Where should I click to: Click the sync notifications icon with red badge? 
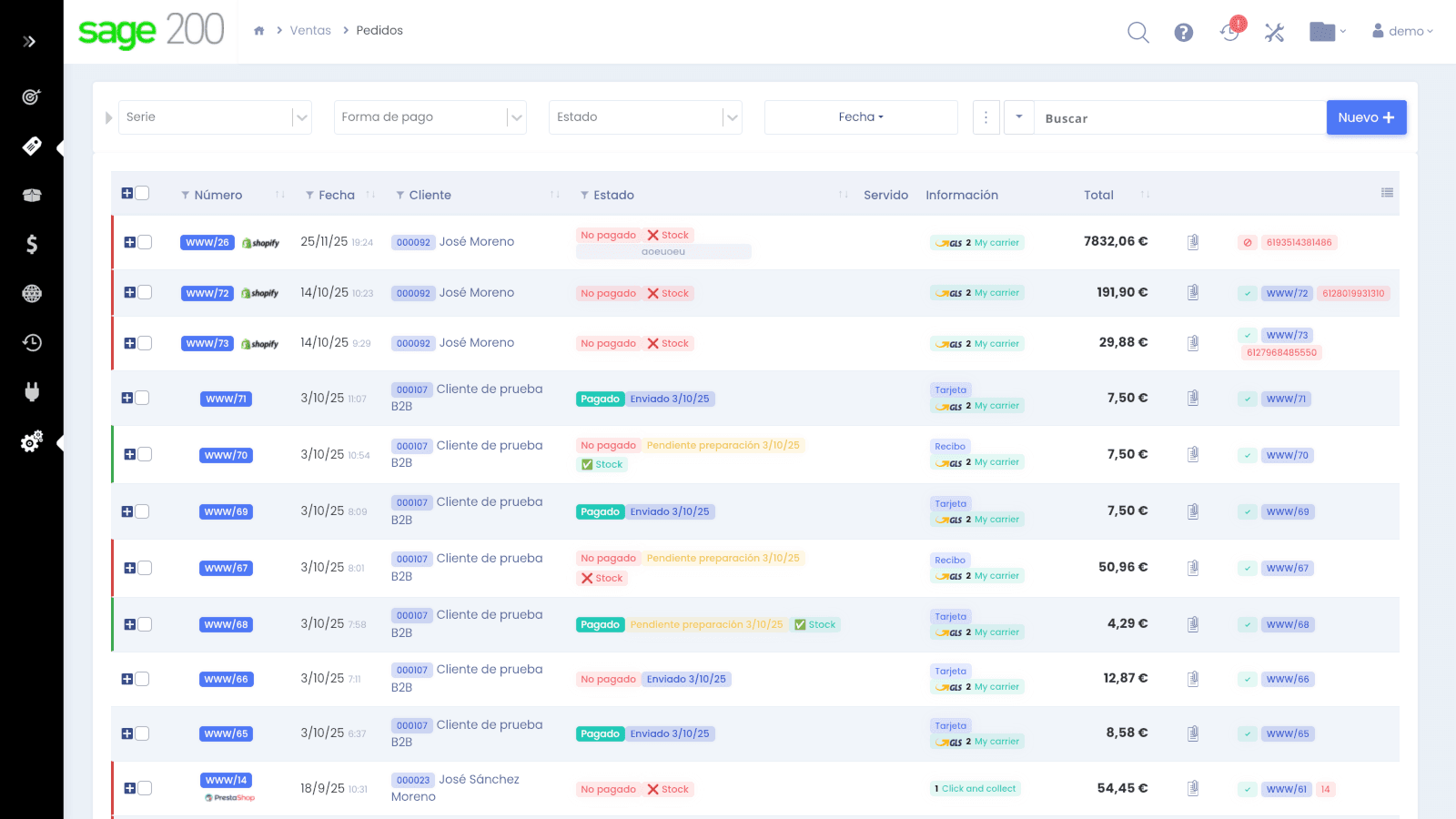(1230, 32)
